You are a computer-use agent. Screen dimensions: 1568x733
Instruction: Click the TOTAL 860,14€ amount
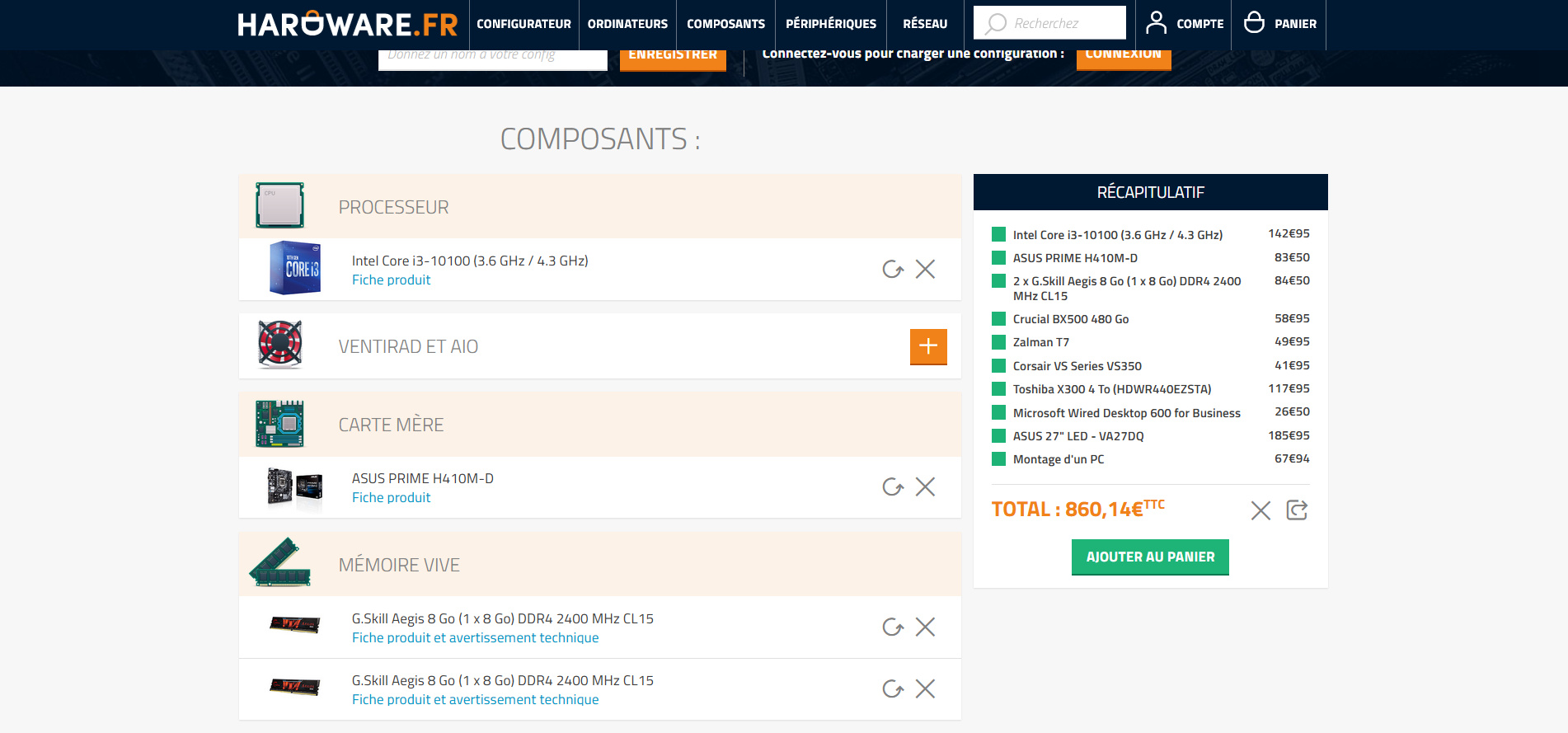coord(1077,509)
